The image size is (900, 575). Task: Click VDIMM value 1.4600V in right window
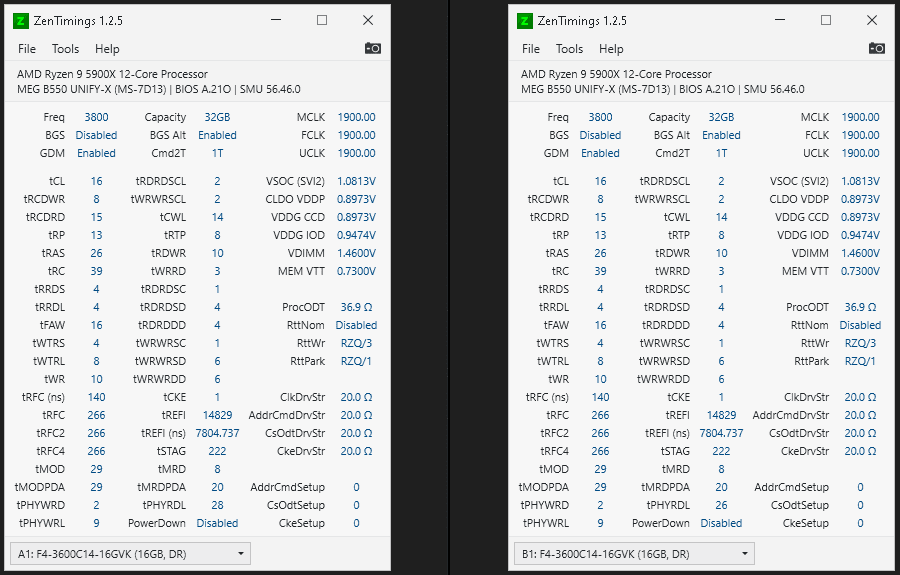[860, 253]
